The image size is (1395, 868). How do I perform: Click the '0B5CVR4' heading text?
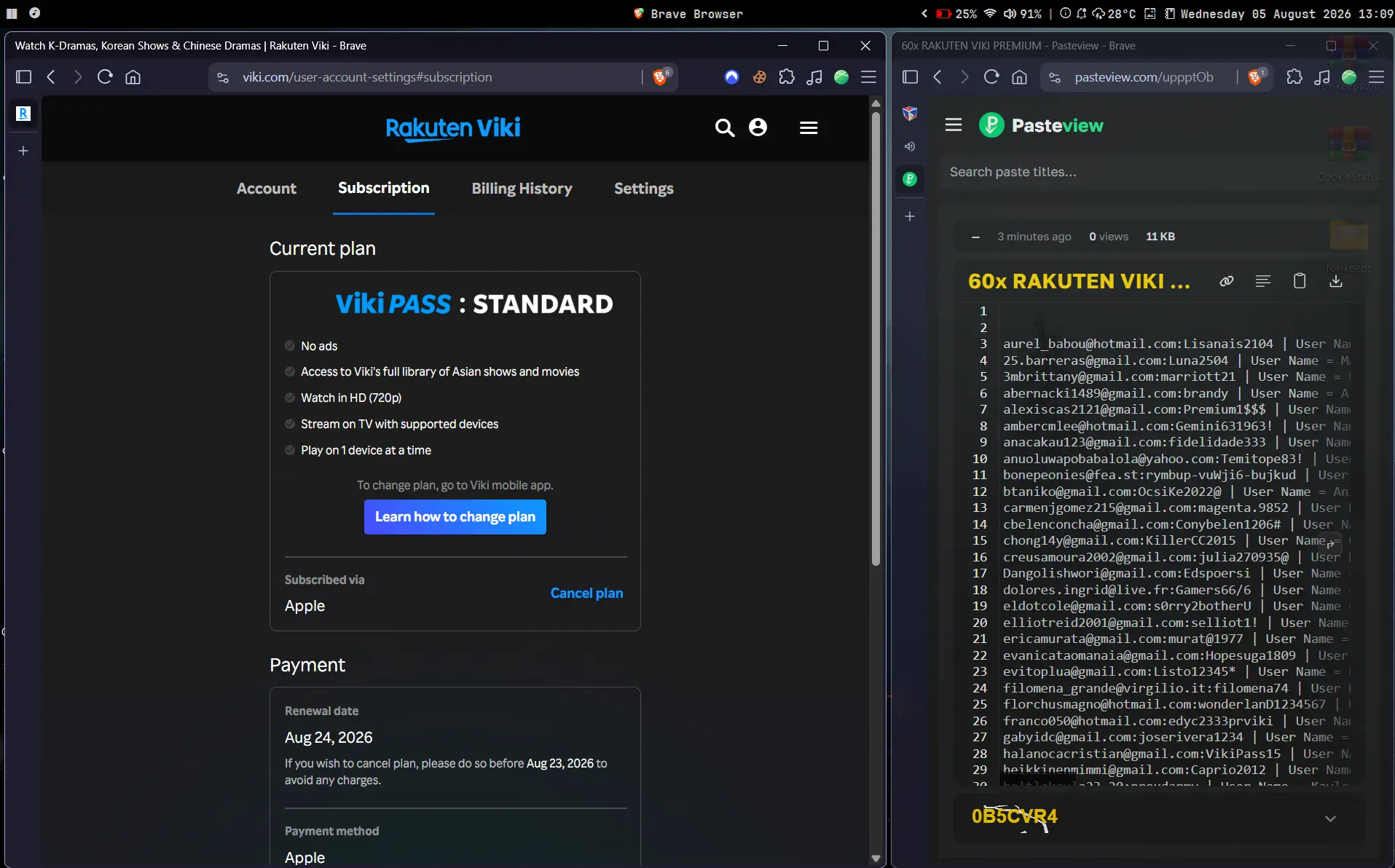tap(1014, 816)
